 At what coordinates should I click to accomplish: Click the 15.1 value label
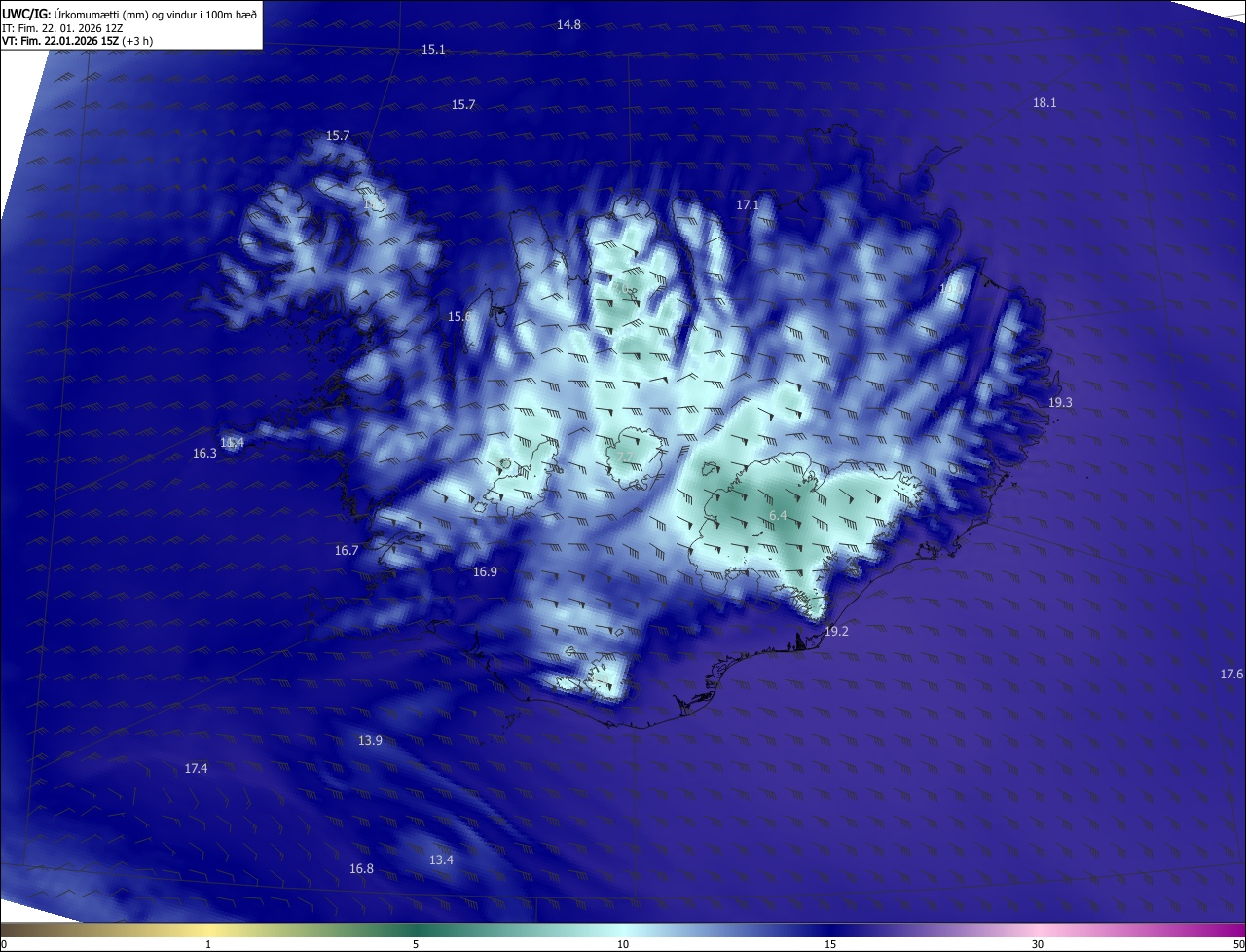coord(433,49)
